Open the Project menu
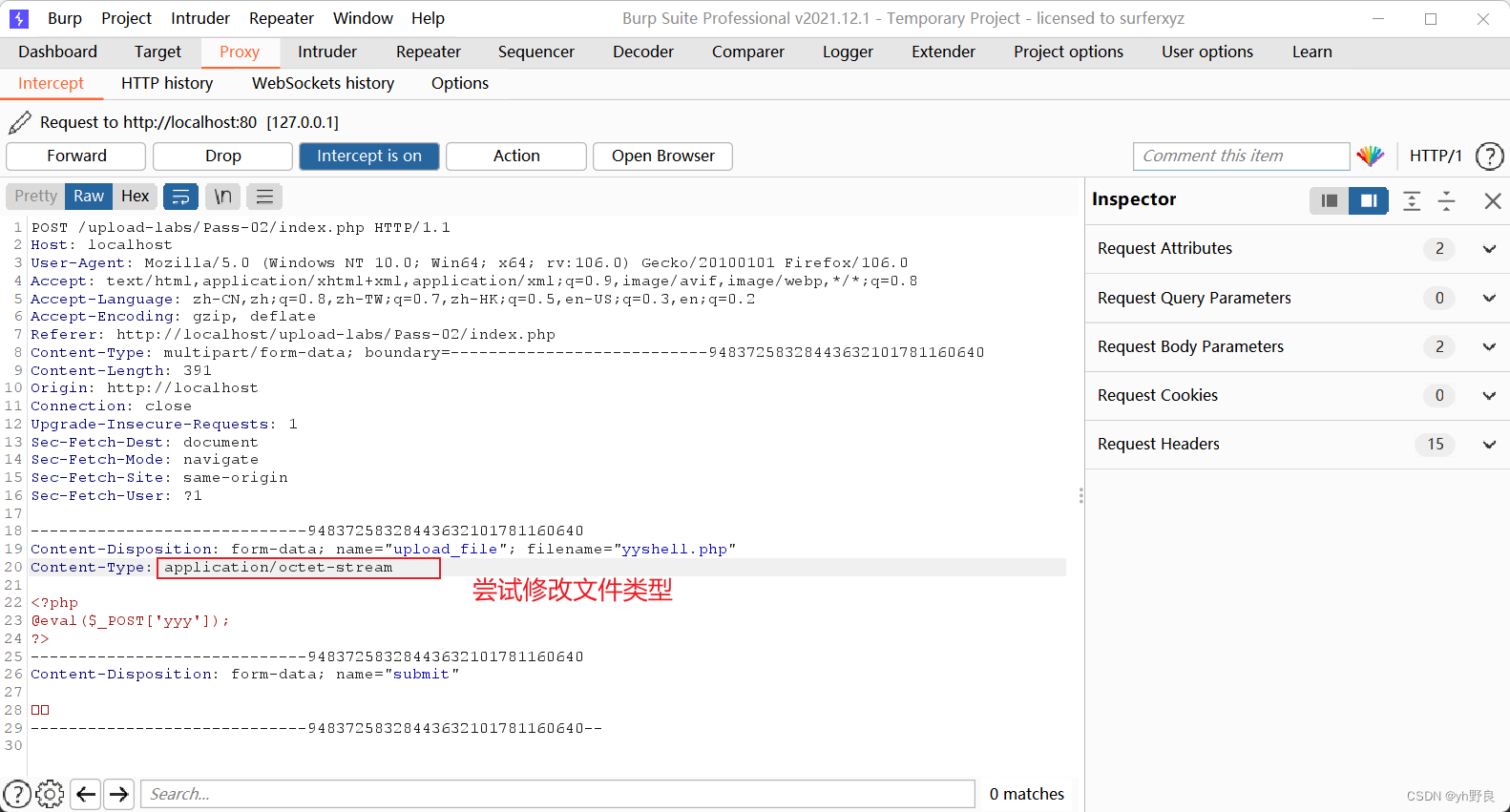This screenshot has width=1510, height=812. 126,18
